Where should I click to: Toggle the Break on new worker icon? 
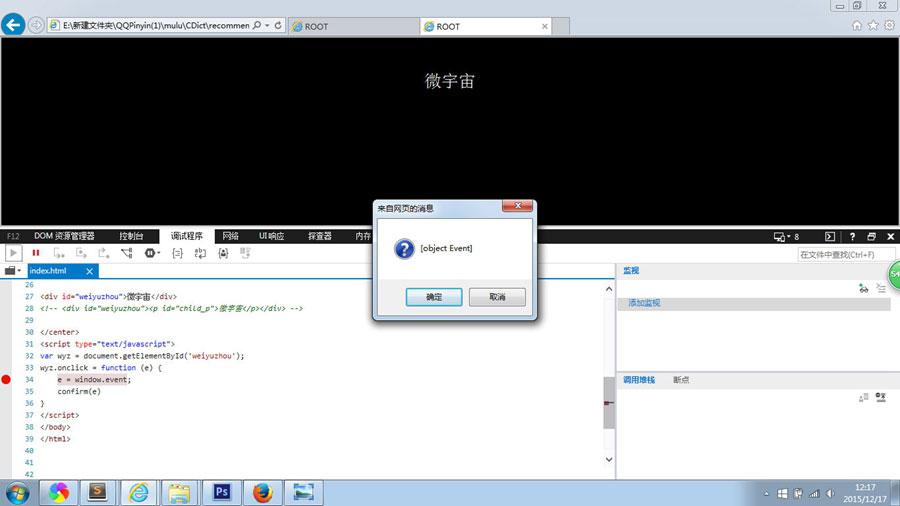point(126,254)
